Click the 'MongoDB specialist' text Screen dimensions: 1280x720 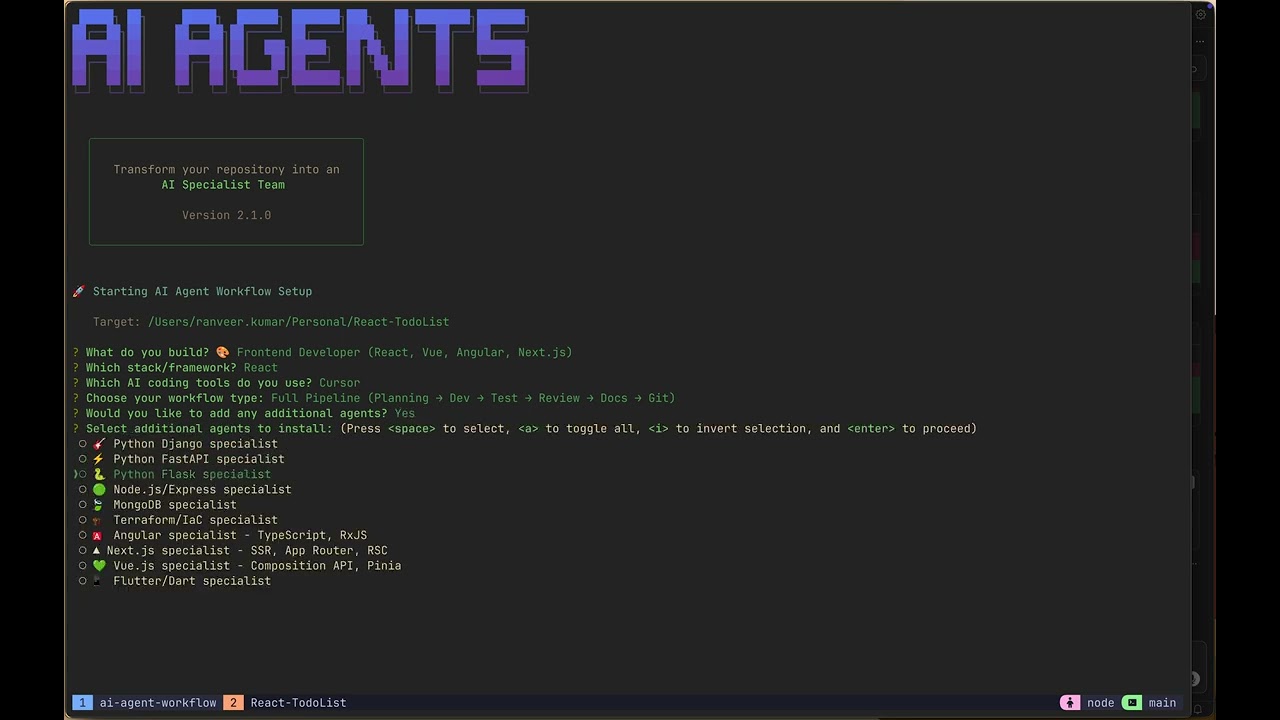pyautogui.click(x=175, y=505)
